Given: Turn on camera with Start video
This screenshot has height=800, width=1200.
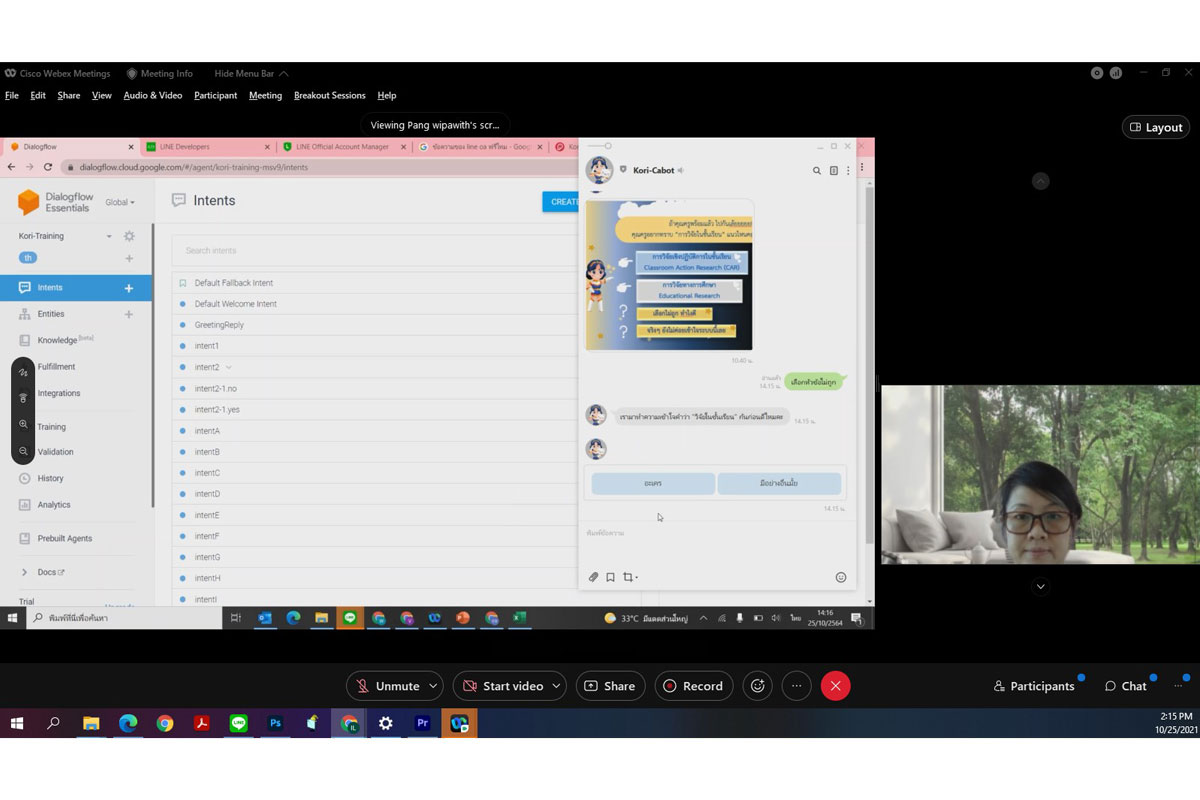Looking at the screenshot, I should (x=501, y=686).
